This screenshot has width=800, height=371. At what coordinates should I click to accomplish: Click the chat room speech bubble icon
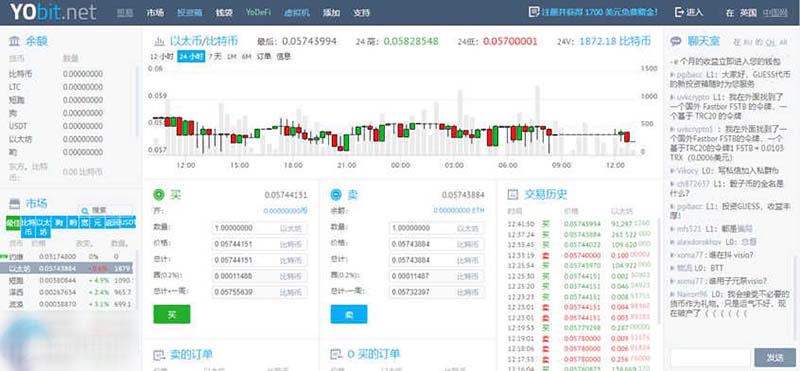click(x=676, y=41)
